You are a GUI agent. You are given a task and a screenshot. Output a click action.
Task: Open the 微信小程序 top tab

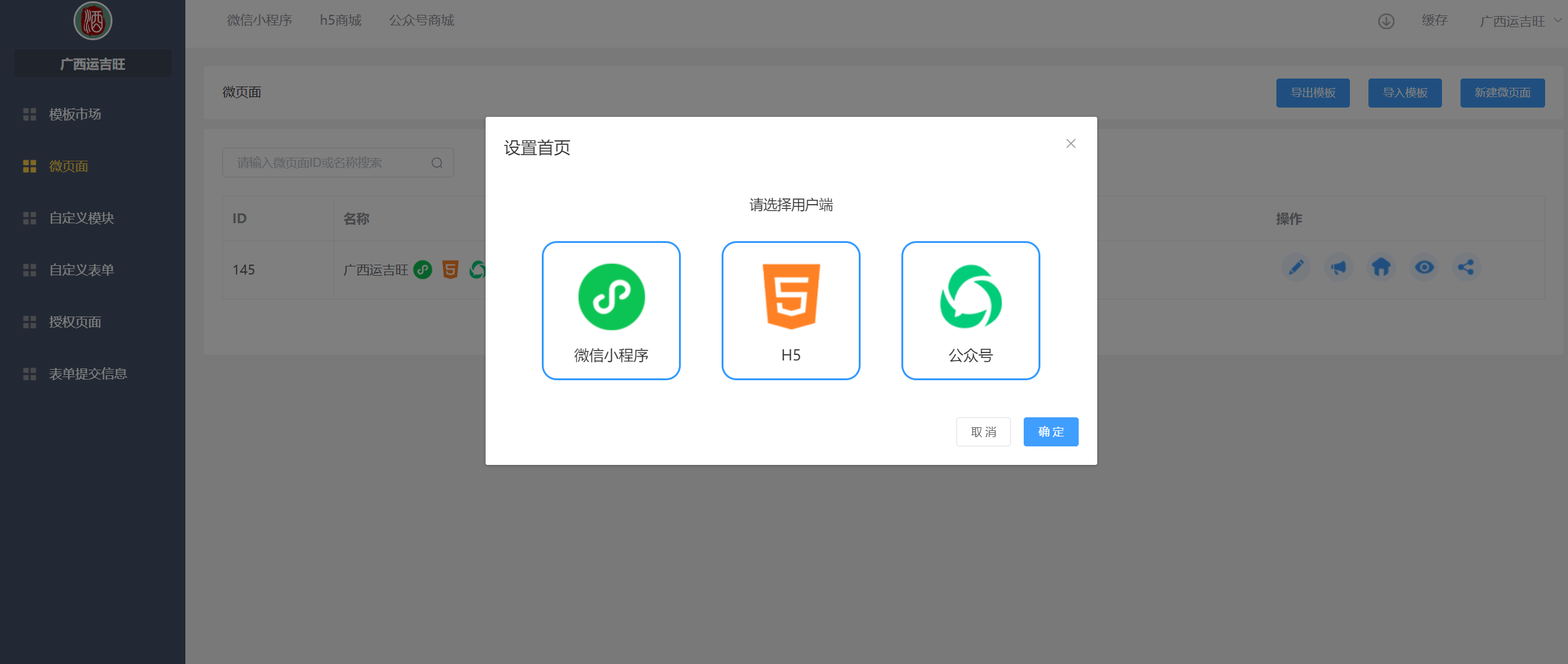click(x=259, y=20)
